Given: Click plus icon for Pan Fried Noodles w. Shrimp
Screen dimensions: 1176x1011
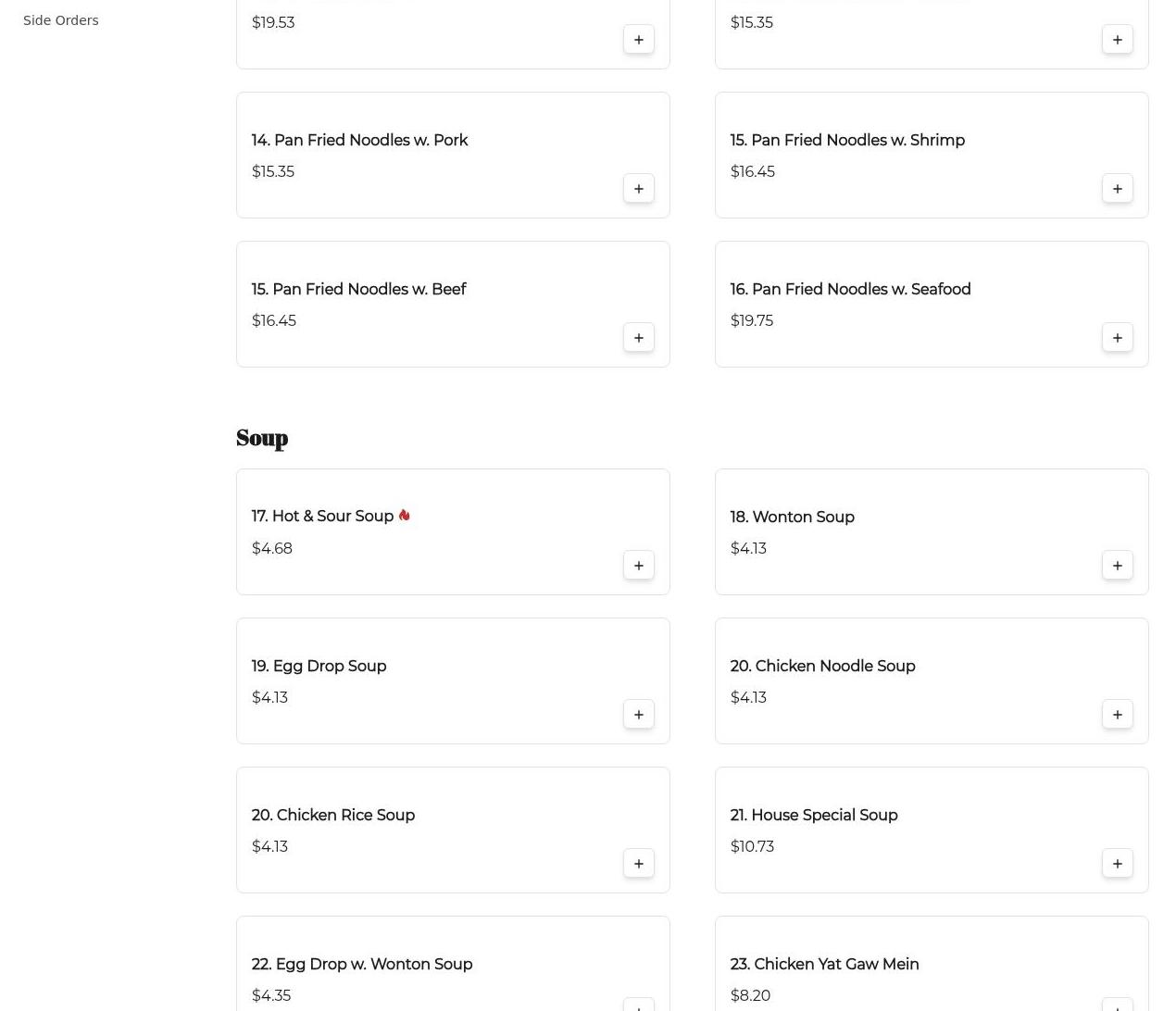Looking at the screenshot, I should coord(1117,188).
